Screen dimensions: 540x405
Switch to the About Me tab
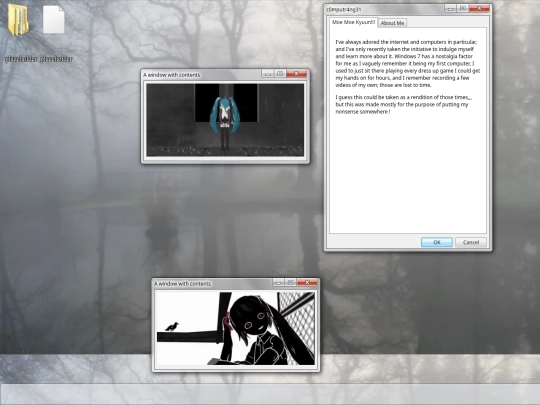tap(392, 23)
